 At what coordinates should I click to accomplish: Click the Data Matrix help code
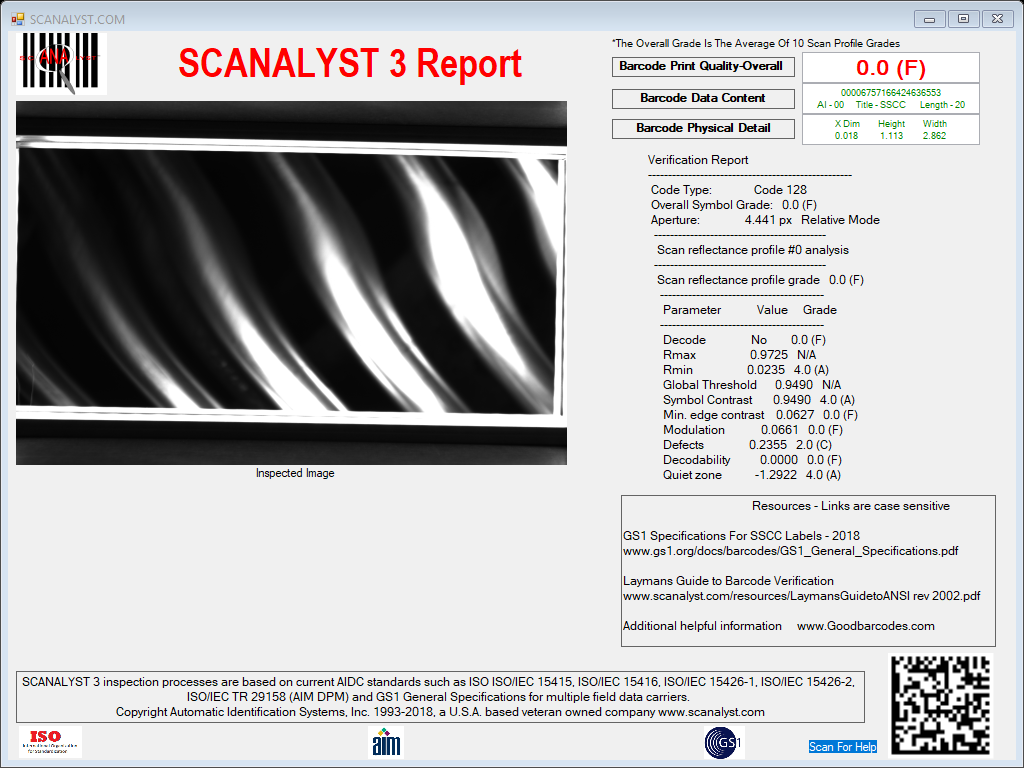(941, 705)
